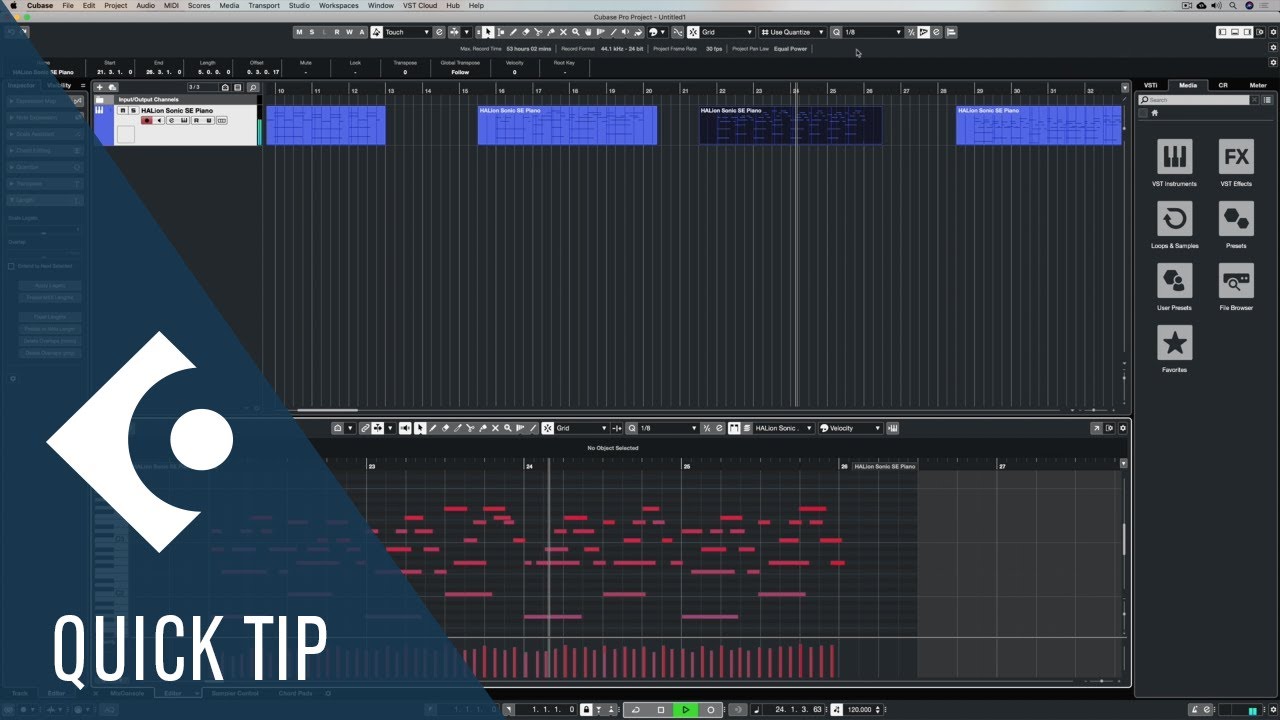Open Favorites tile
Image resolution: width=1280 pixels, height=720 pixels.
(x=1174, y=343)
